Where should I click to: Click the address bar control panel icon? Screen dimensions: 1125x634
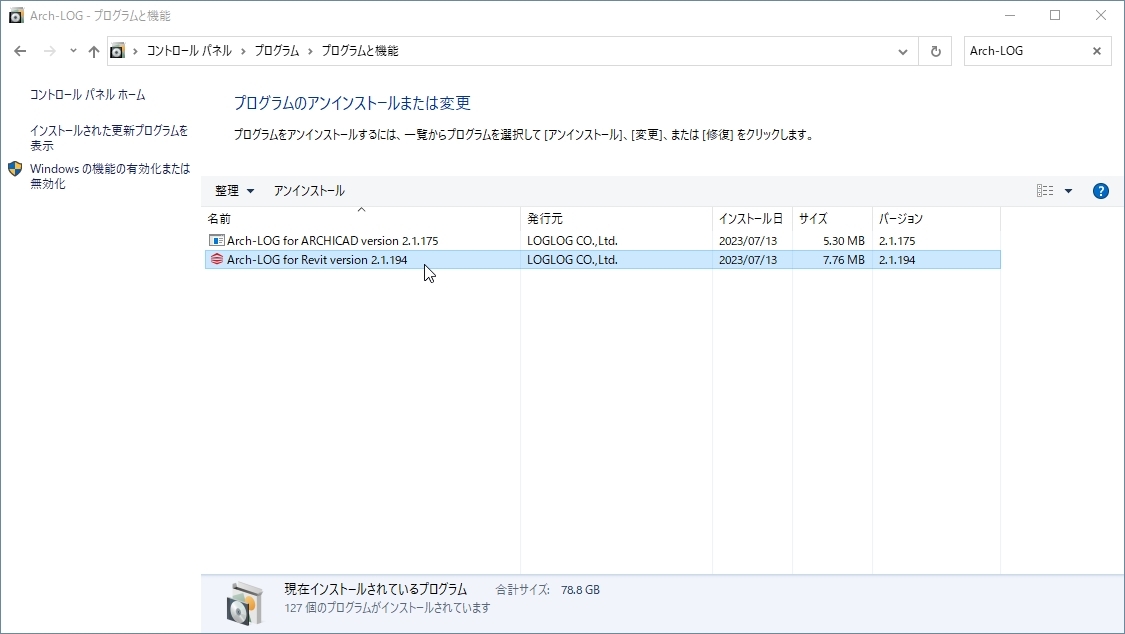[117, 51]
